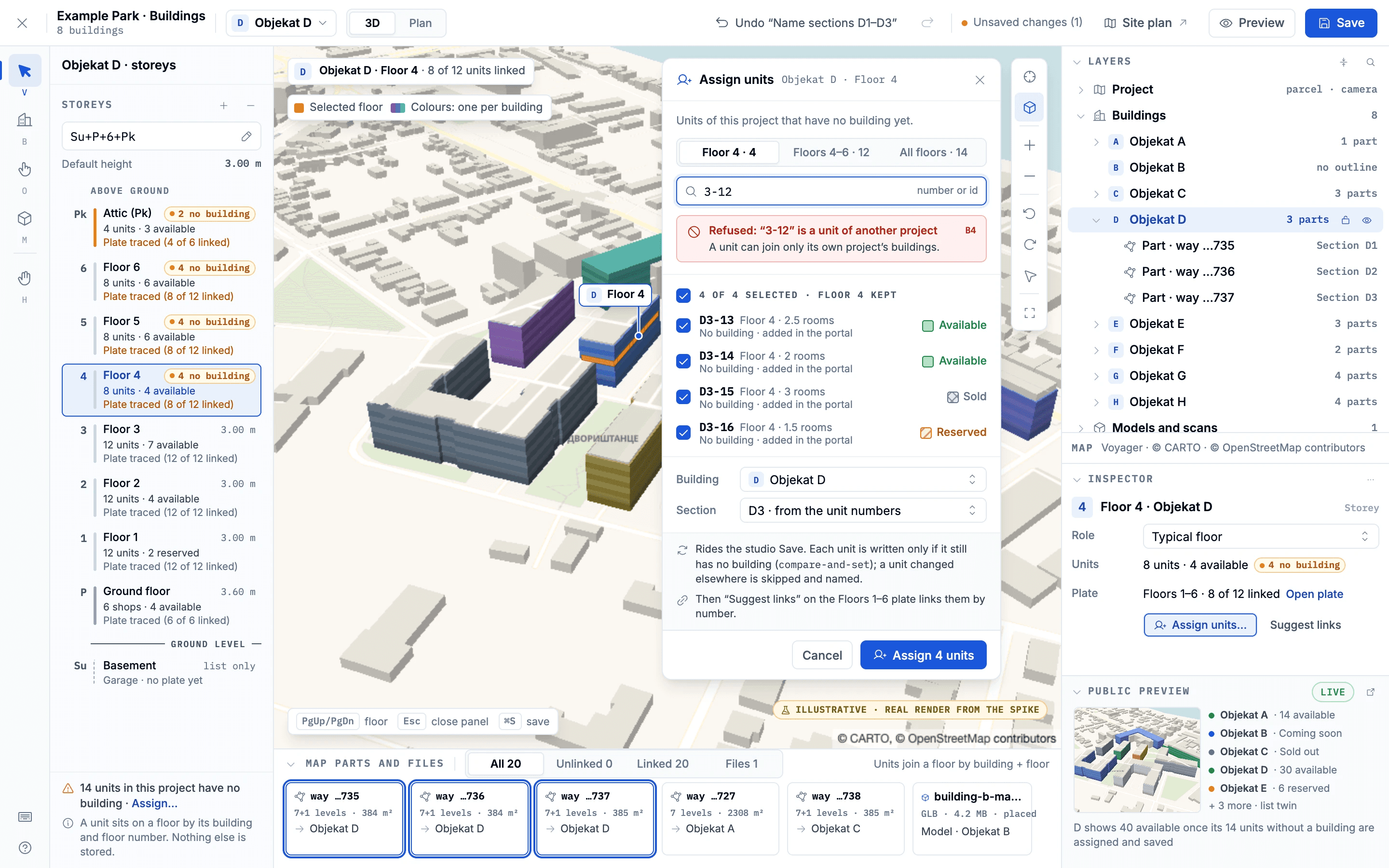Select the All floors · 14 tab
The image size is (1389, 868).
click(933, 152)
